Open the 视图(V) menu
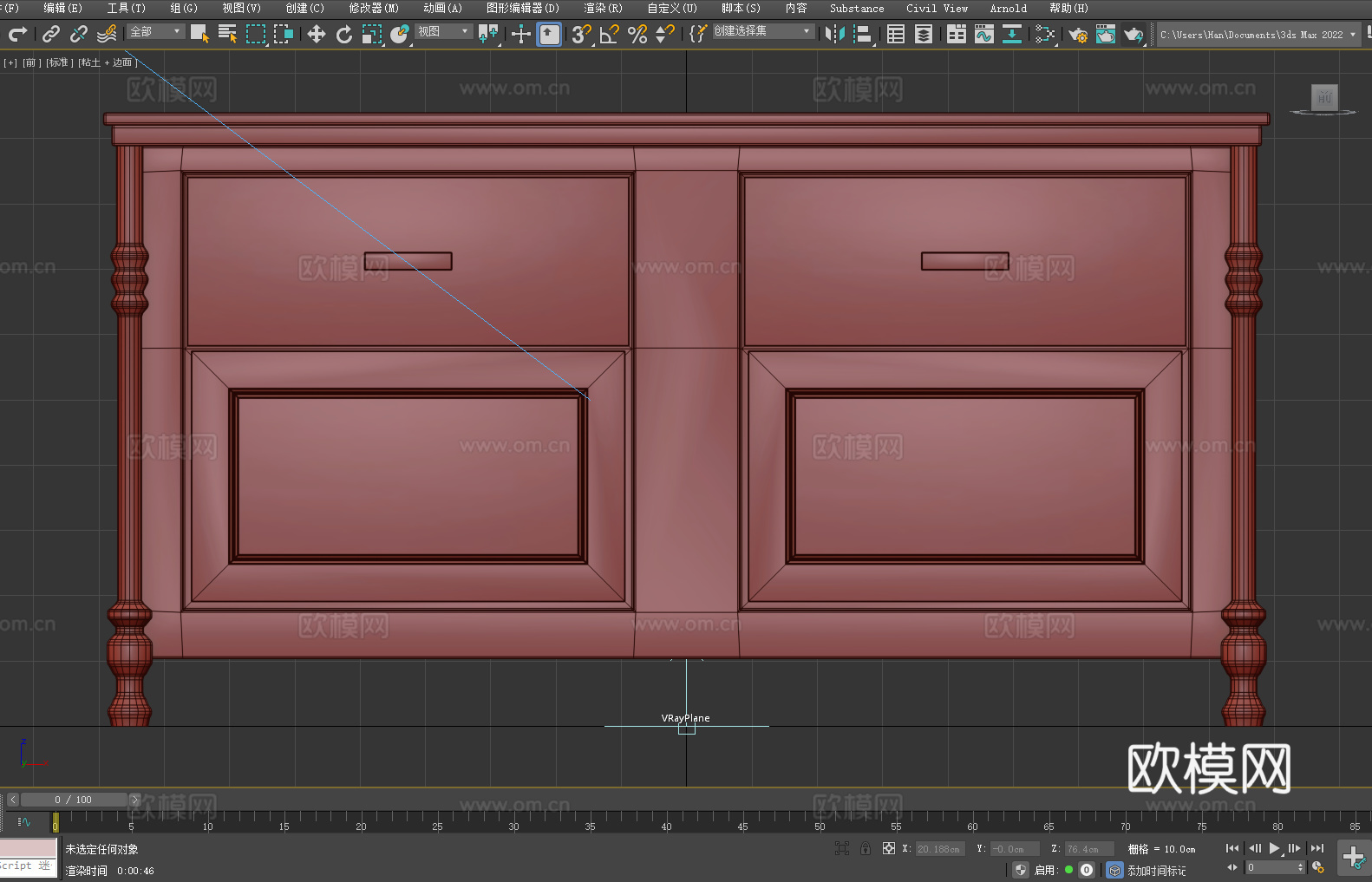The width and height of the screenshot is (1372, 882). tap(241, 8)
